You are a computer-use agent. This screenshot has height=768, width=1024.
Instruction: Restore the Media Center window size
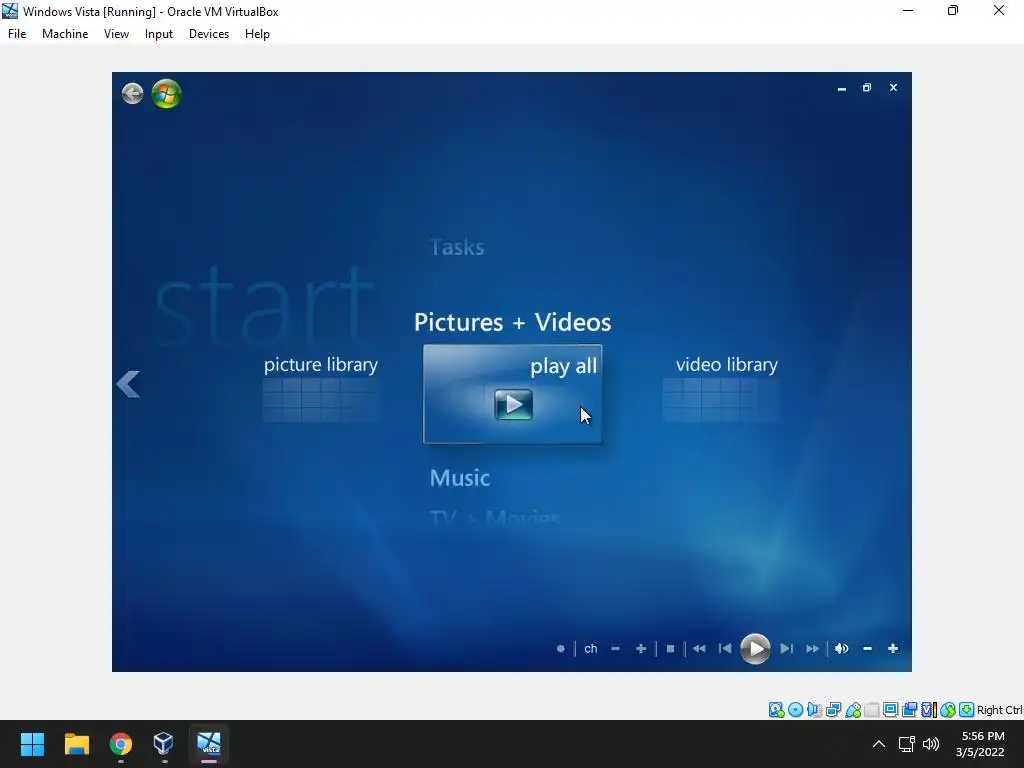867,88
